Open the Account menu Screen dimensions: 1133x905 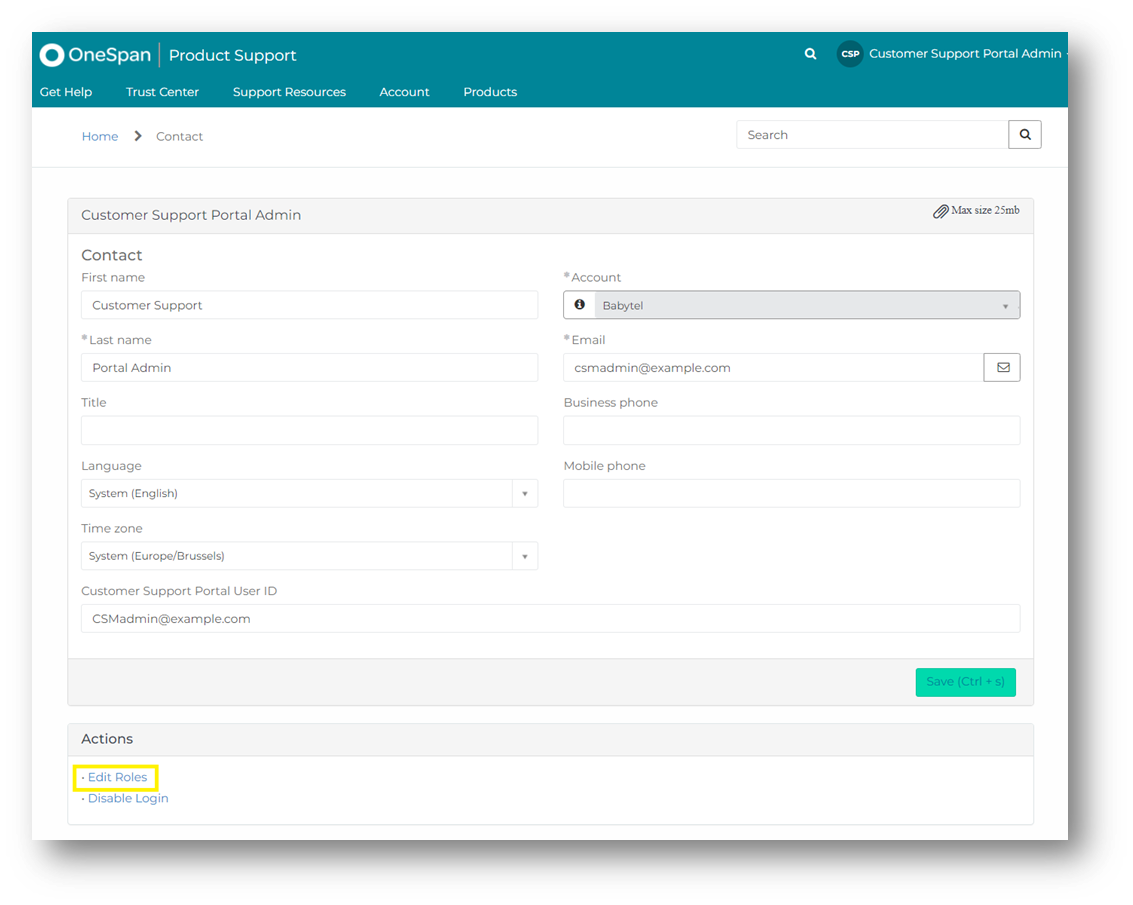point(404,92)
